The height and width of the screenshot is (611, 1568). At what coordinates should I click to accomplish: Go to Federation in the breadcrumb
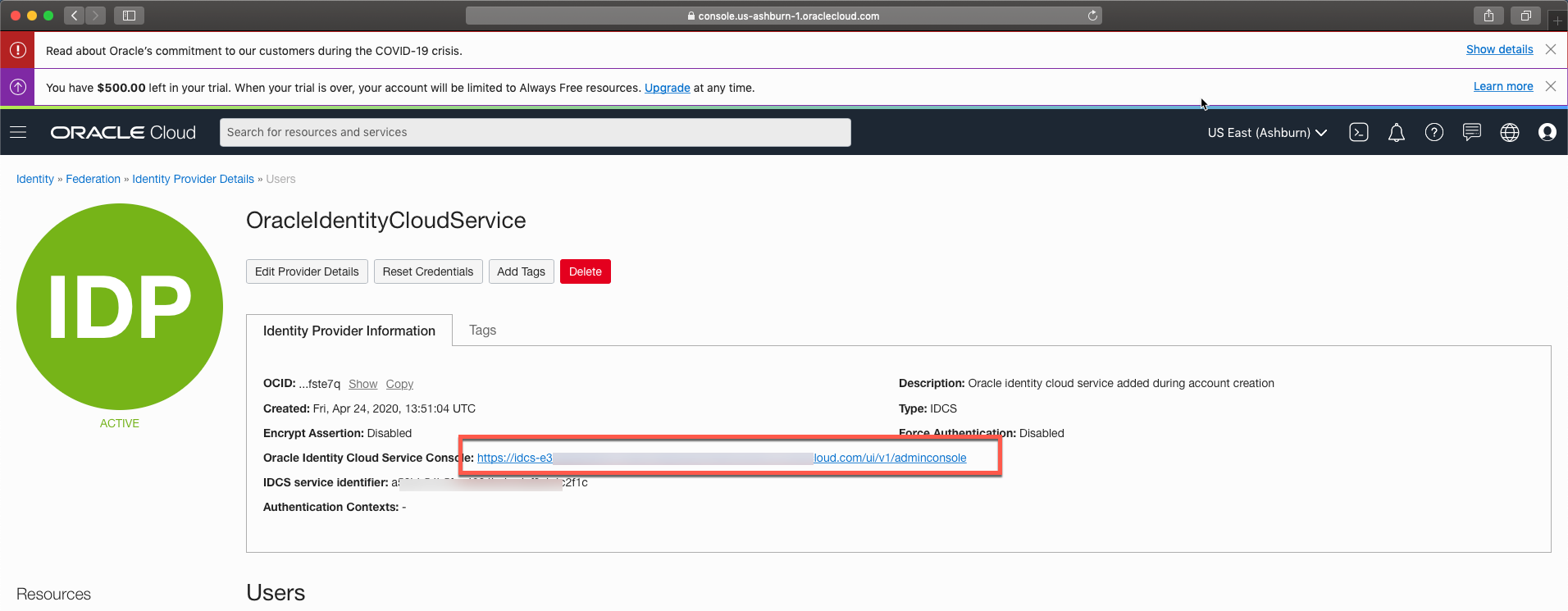click(93, 179)
